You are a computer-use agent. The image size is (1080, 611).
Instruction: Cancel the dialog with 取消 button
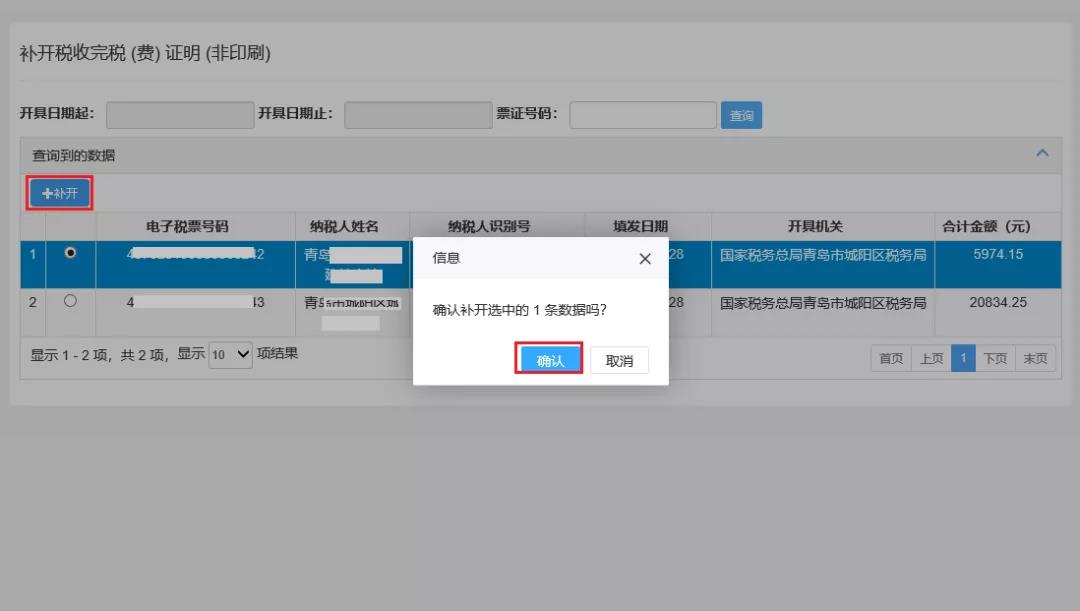(619, 361)
